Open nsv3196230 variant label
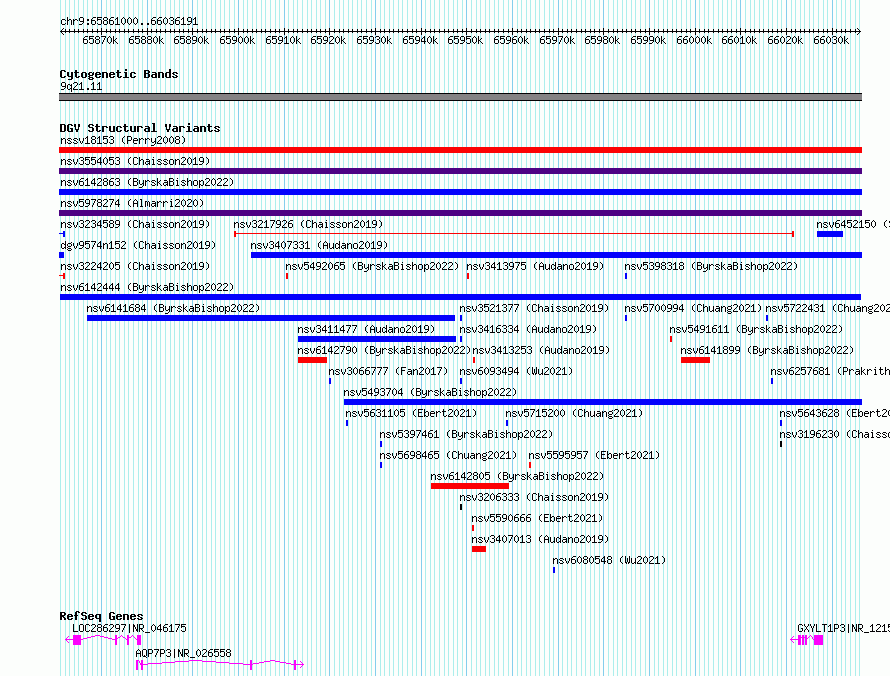 pyautogui.click(x=834, y=434)
